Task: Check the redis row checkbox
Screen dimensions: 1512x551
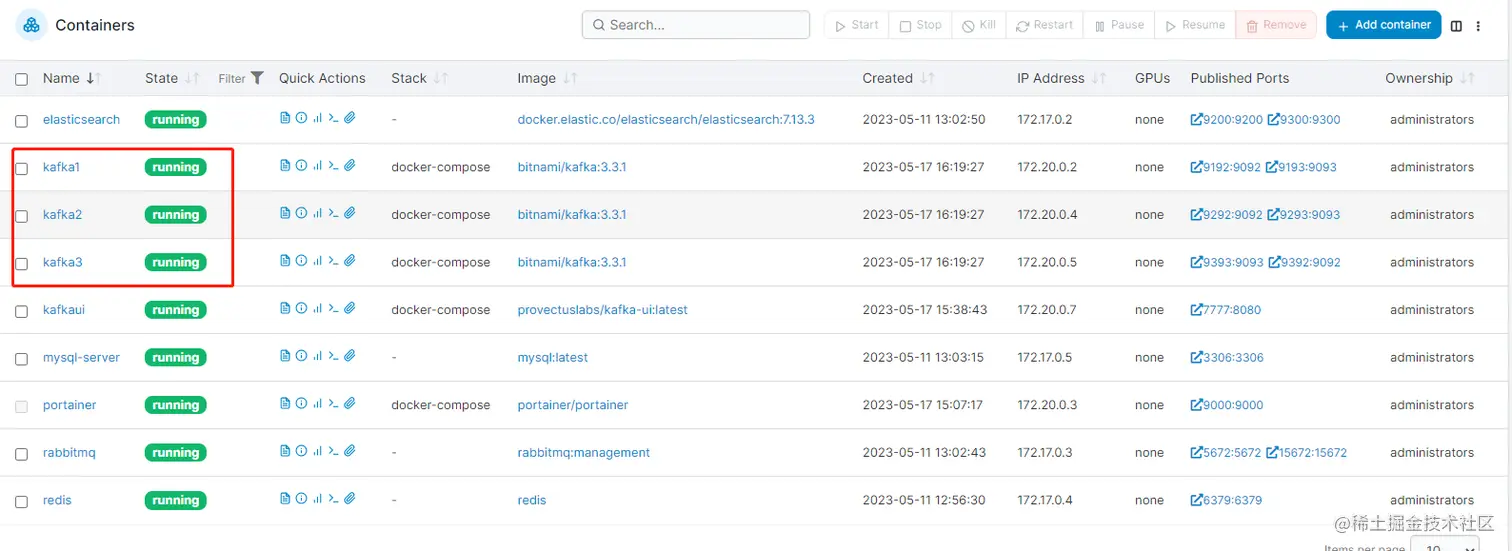Action: [21, 502]
